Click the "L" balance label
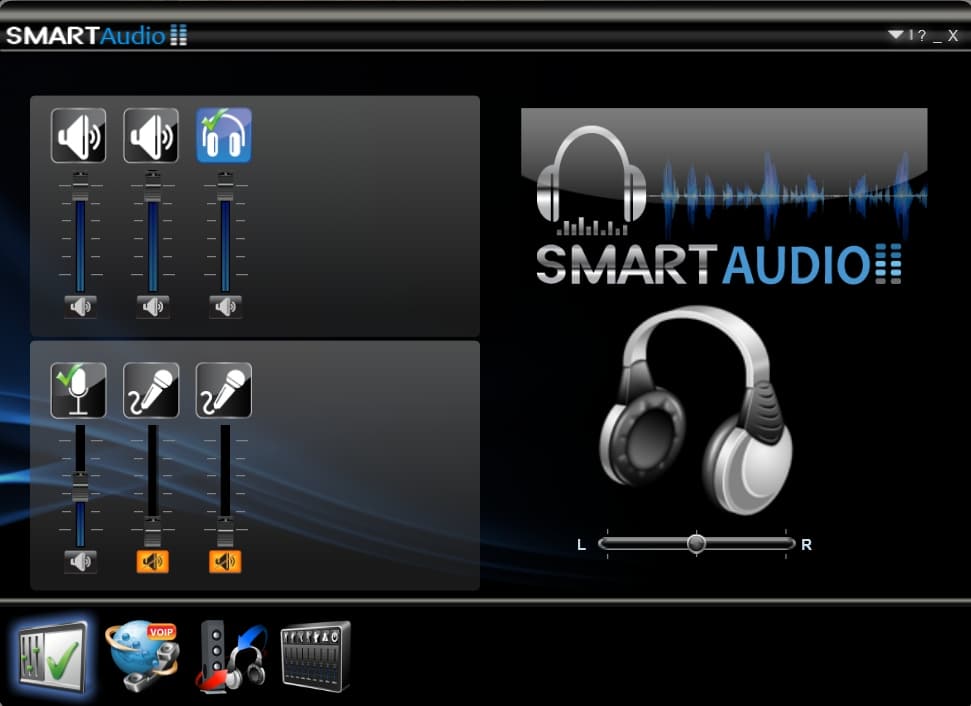 pyautogui.click(x=581, y=545)
